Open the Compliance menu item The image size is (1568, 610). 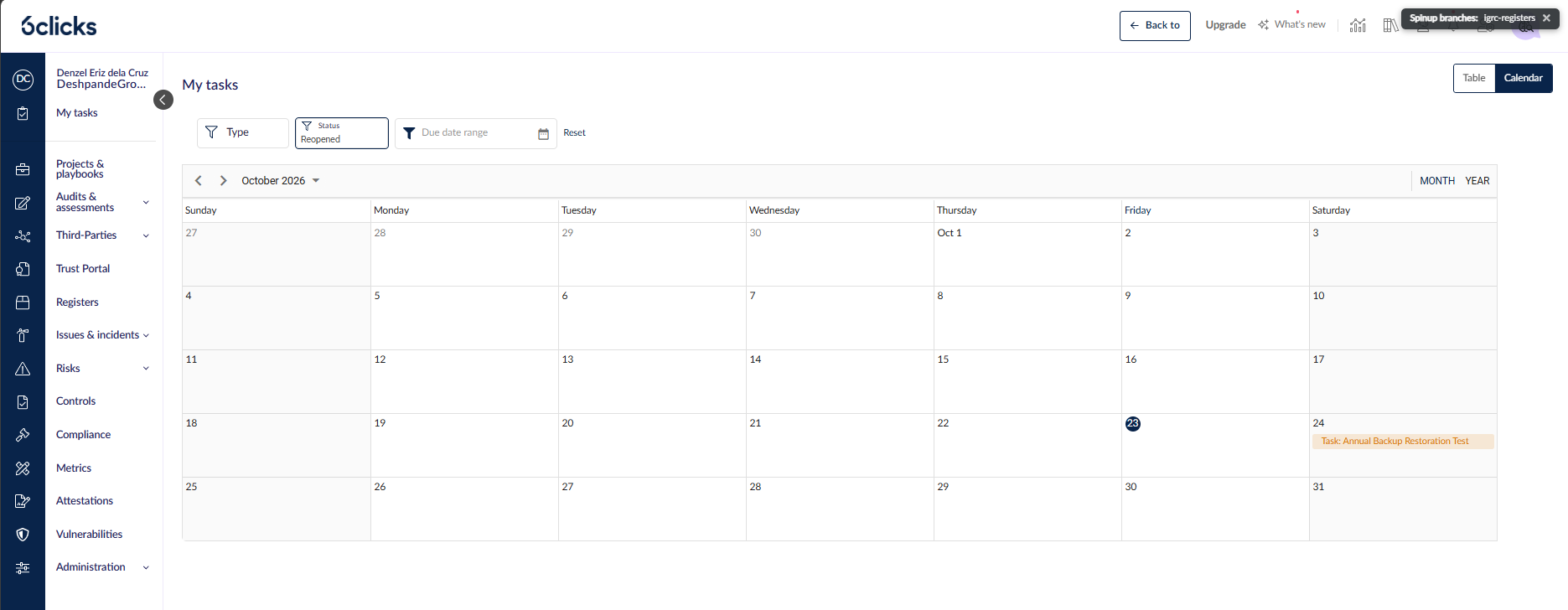pos(83,435)
